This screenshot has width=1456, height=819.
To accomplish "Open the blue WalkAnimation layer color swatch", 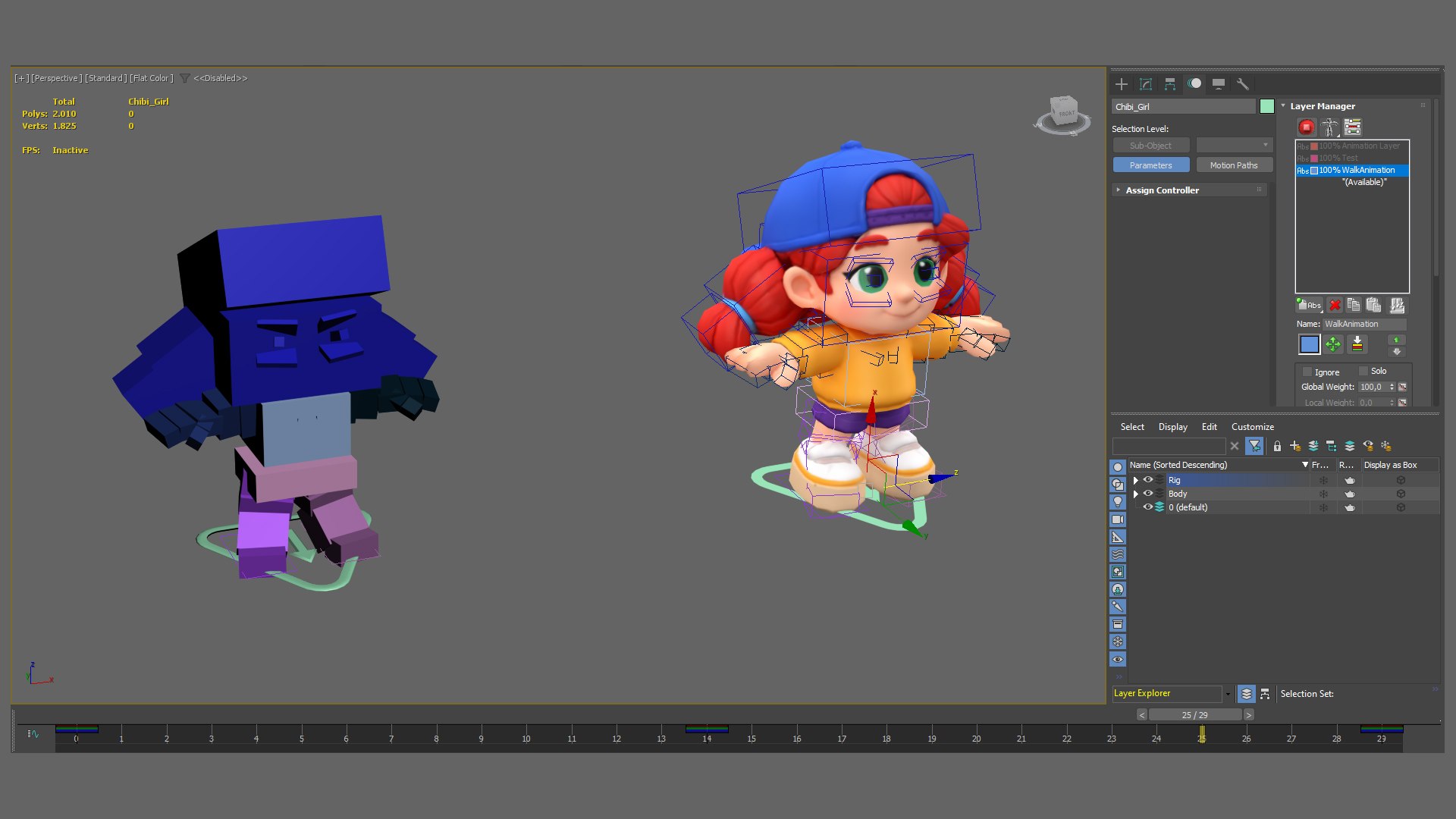I will coord(1310,344).
